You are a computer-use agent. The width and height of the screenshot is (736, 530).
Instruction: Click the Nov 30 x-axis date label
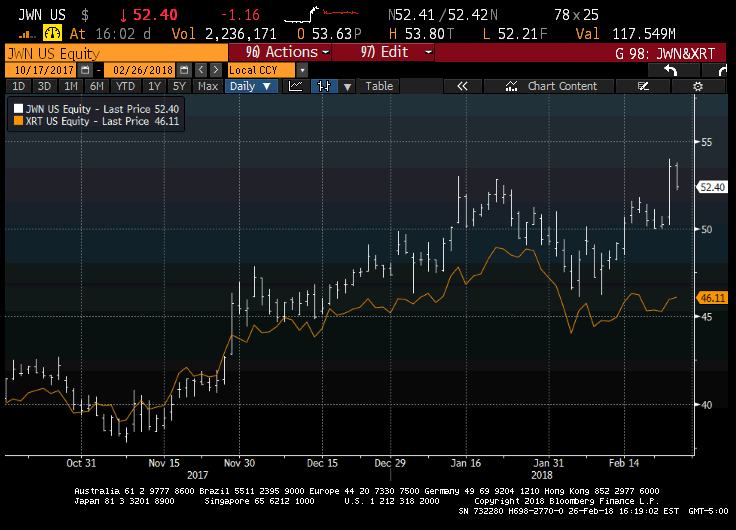coord(239,463)
